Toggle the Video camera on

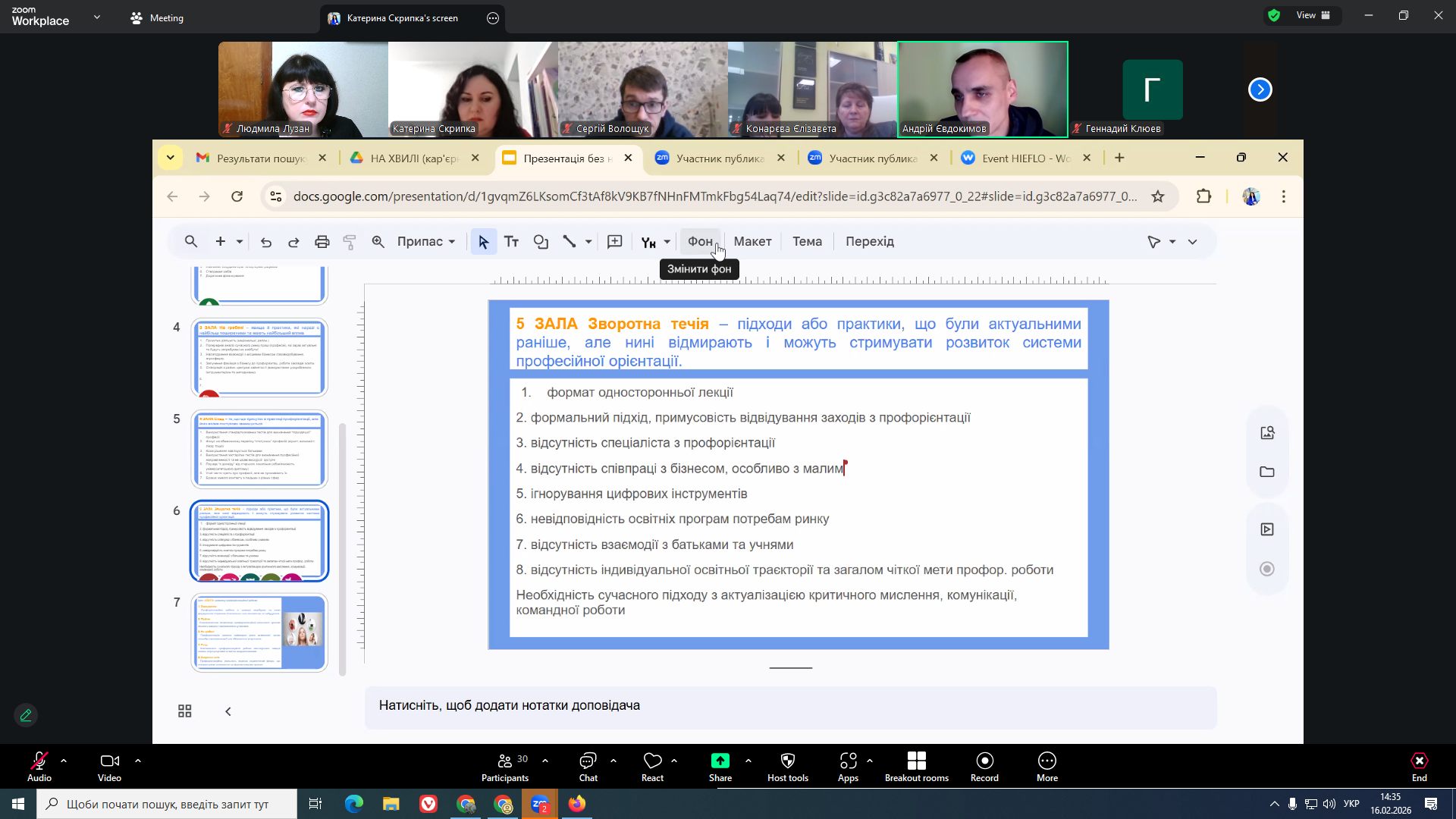tap(109, 761)
